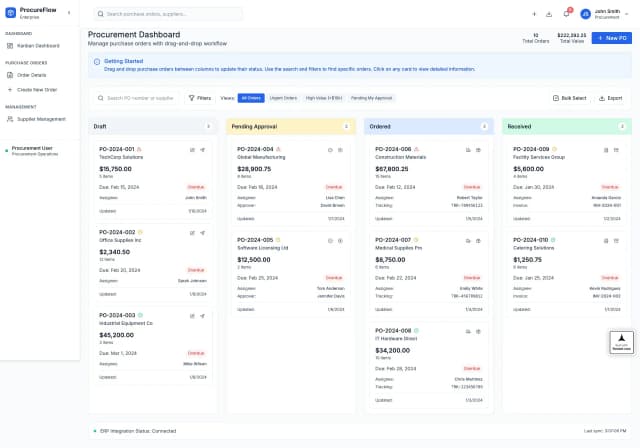Click the edit icon on PO-2024-001 card
The image size is (640, 448).
point(193,149)
